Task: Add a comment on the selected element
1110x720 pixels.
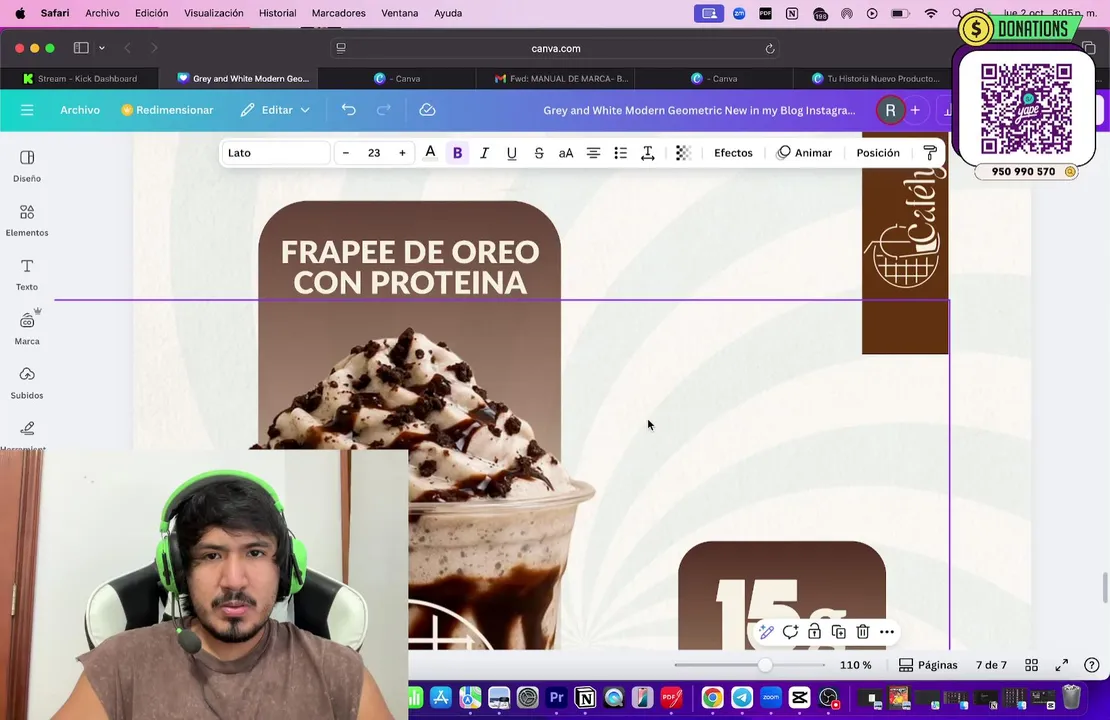Action: click(x=790, y=632)
